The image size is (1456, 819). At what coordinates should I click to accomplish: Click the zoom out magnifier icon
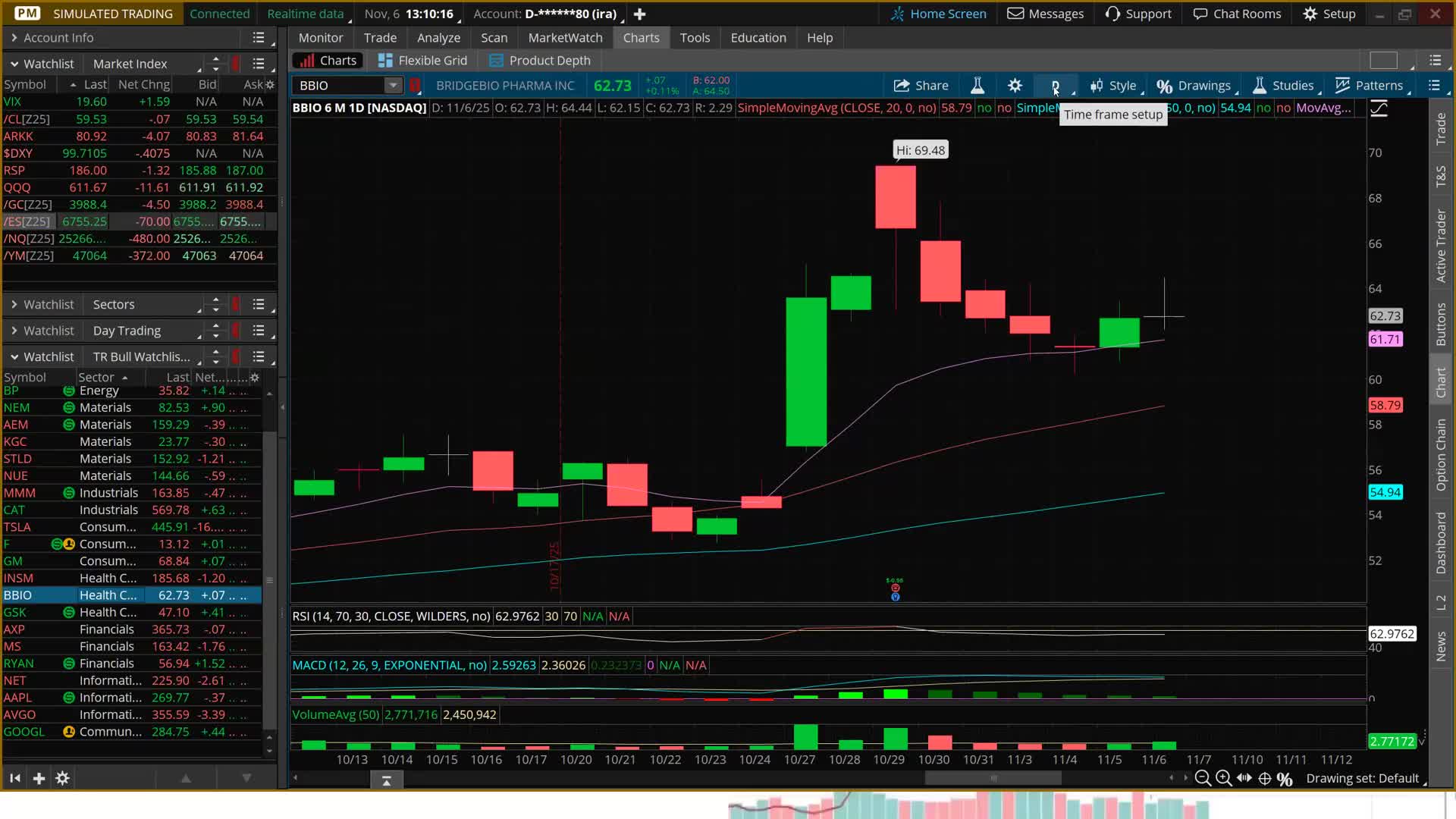[1202, 778]
